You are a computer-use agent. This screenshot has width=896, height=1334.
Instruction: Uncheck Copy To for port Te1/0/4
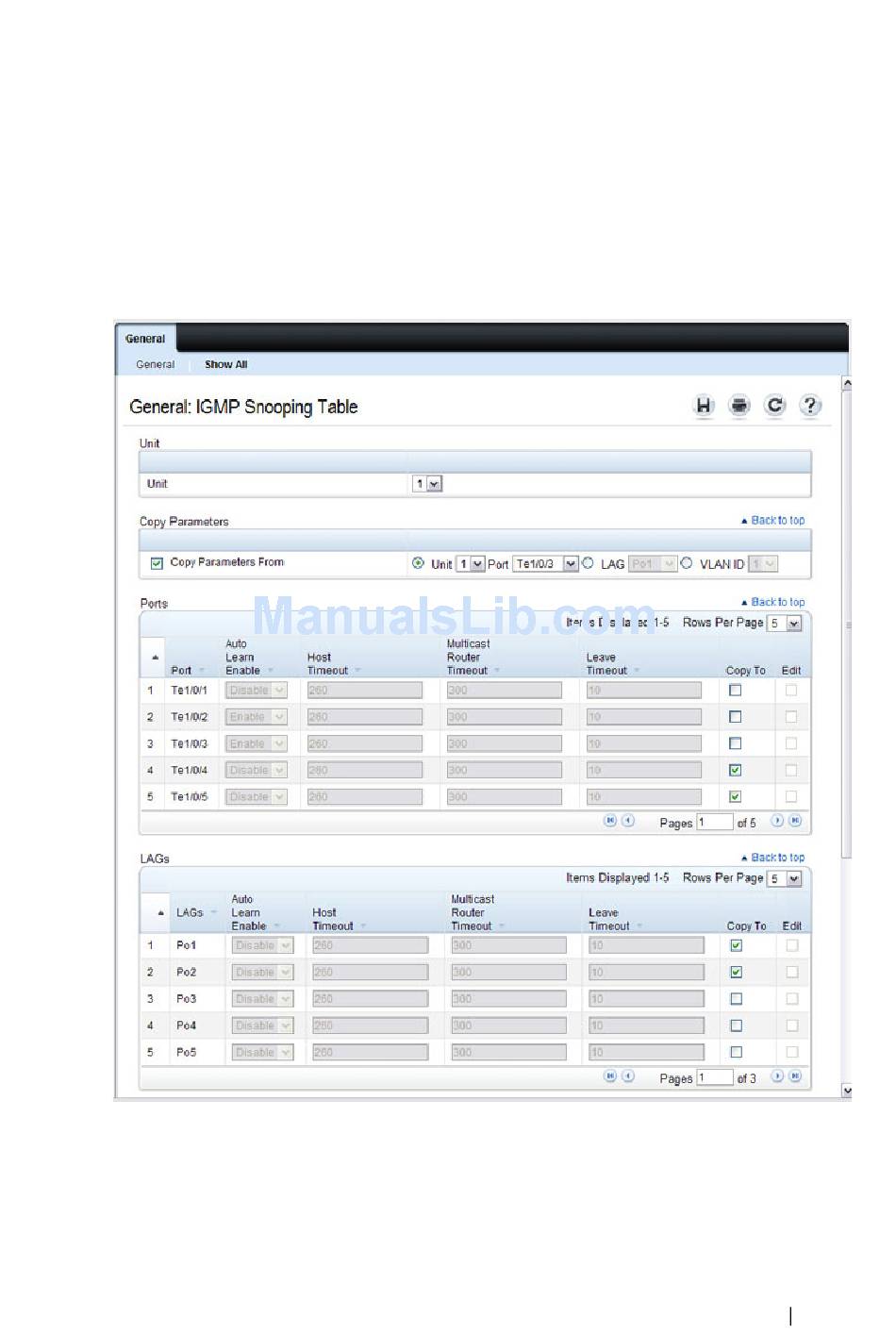point(736,770)
